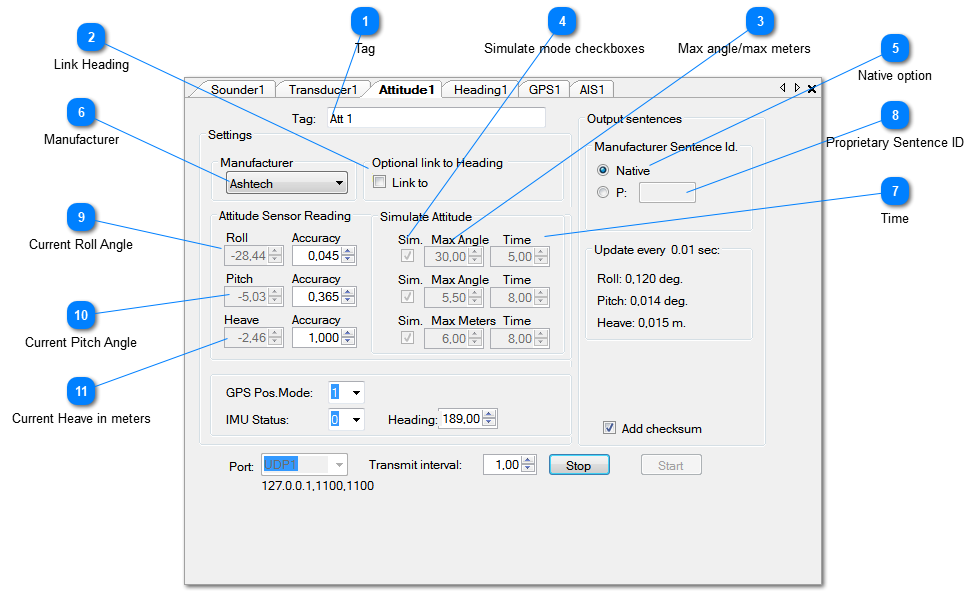Select the P: proprietary radio button
The image size is (980, 593).
[603, 192]
